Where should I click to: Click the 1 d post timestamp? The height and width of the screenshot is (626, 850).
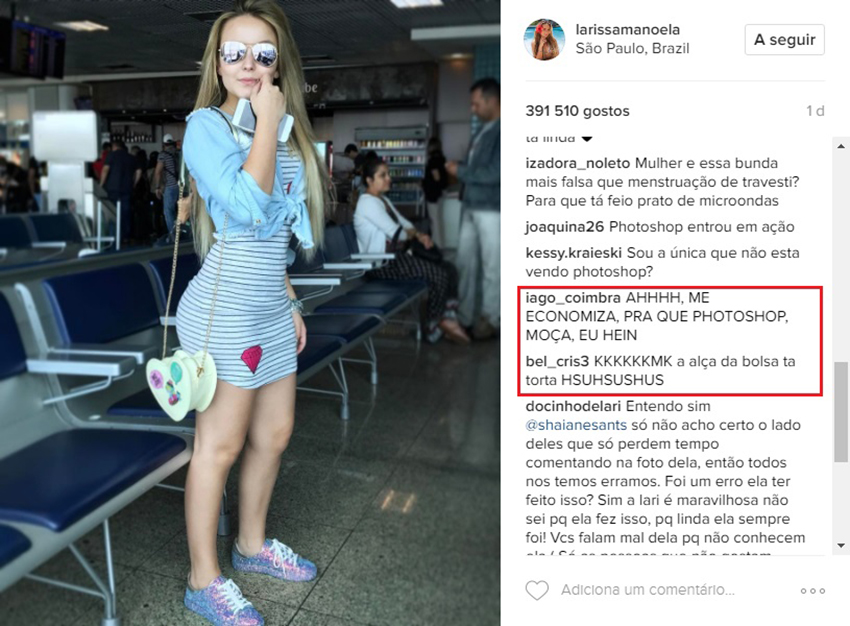(x=815, y=111)
